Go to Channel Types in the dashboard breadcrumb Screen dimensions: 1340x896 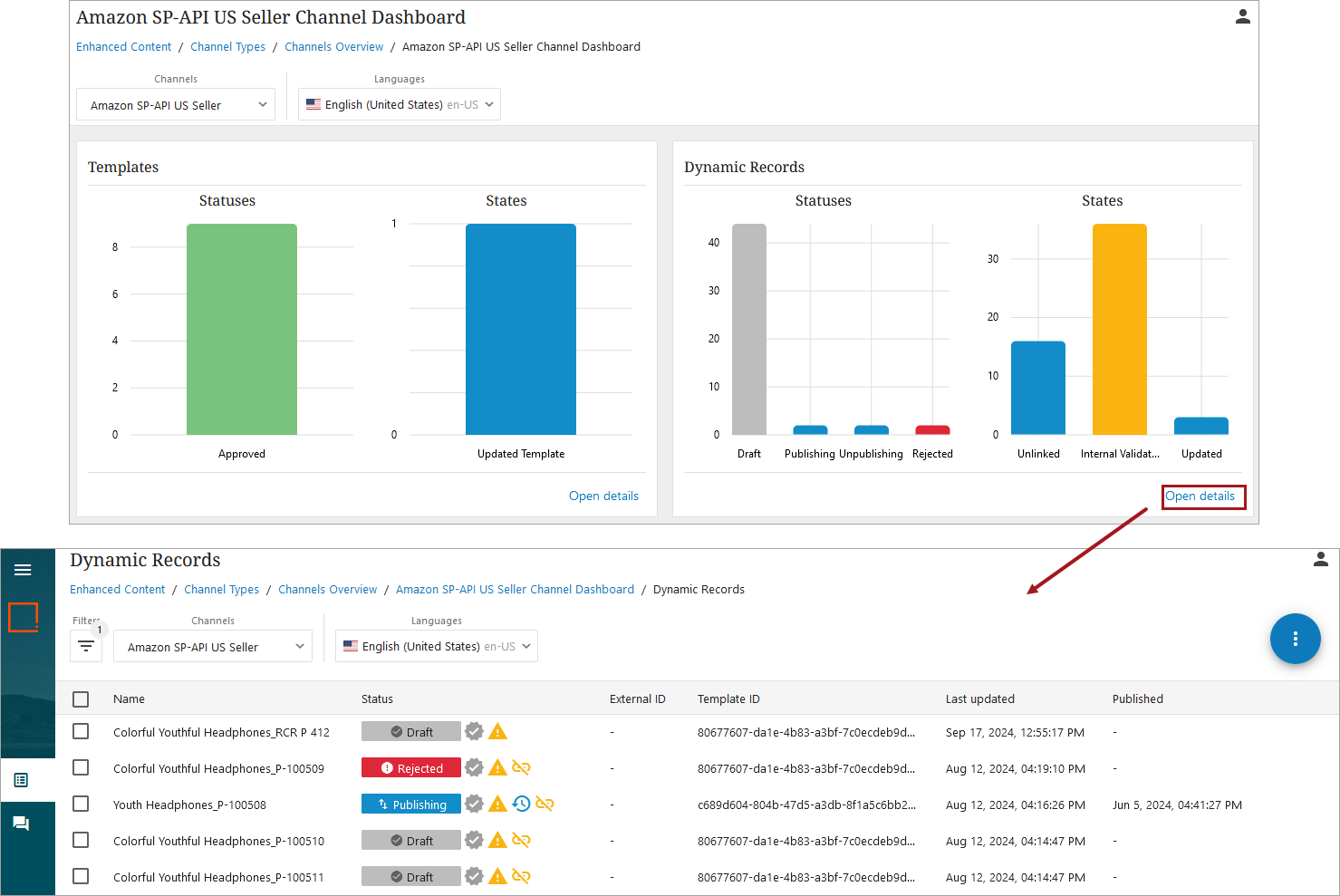pyautogui.click(x=227, y=47)
